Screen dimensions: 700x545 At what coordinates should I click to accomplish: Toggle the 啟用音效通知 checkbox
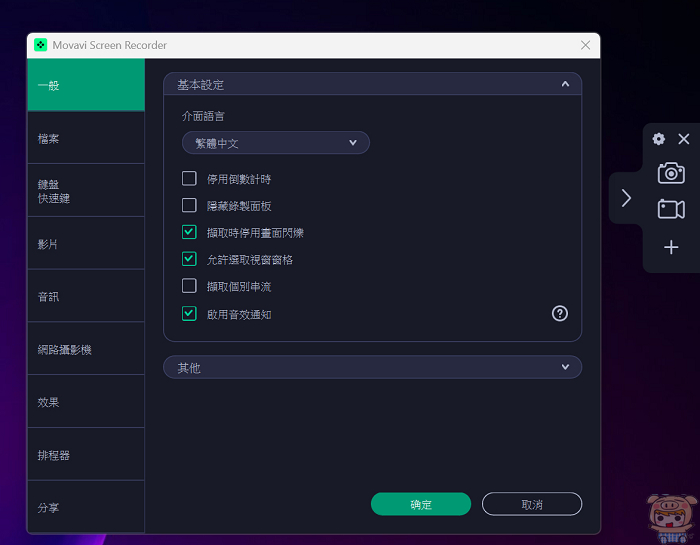point(189,314)
